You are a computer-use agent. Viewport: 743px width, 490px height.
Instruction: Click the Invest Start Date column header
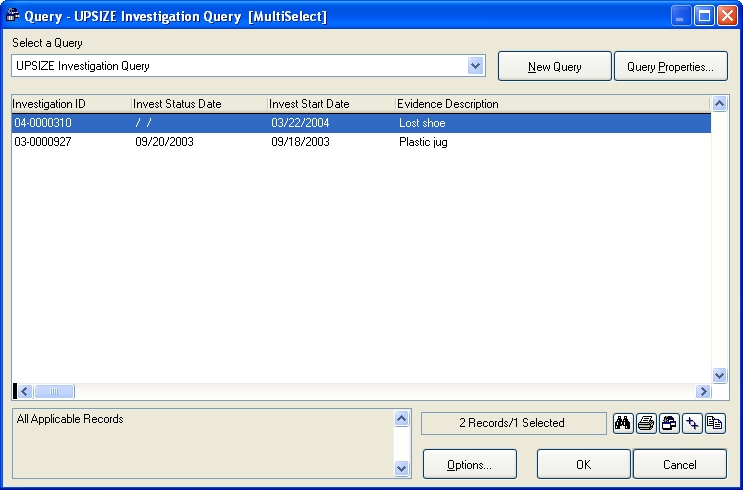[332, 104]
